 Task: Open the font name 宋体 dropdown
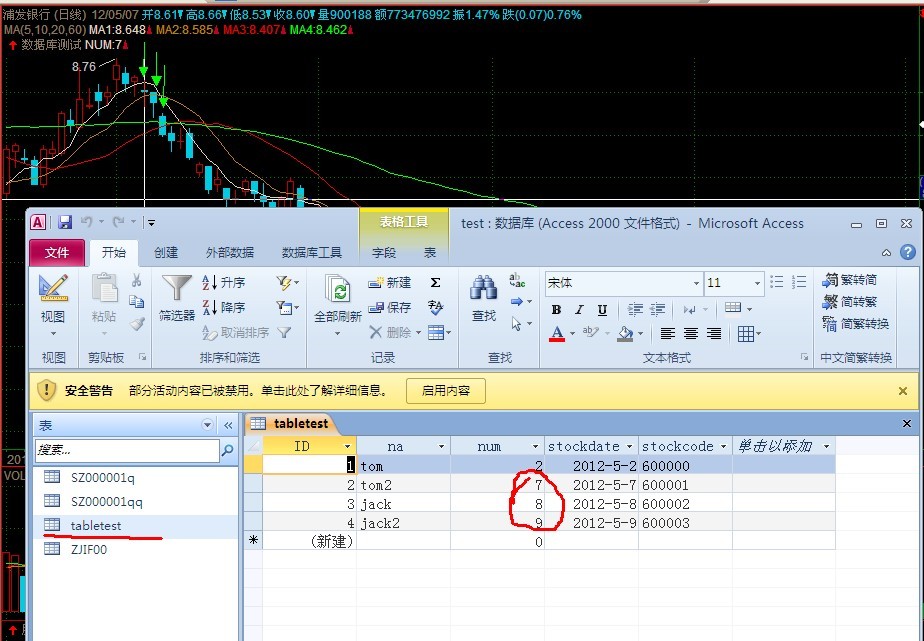click(x=697, y=283)
